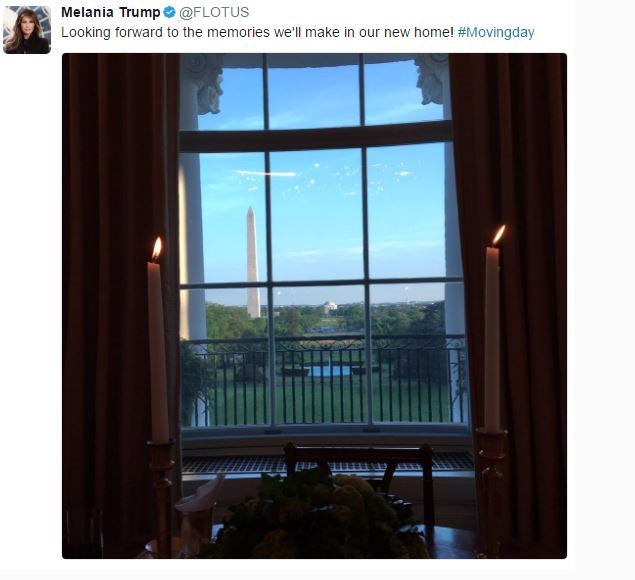Click the tweet text about new home
The height and width of the screenshot is (580, 635).
pos(258,32)
